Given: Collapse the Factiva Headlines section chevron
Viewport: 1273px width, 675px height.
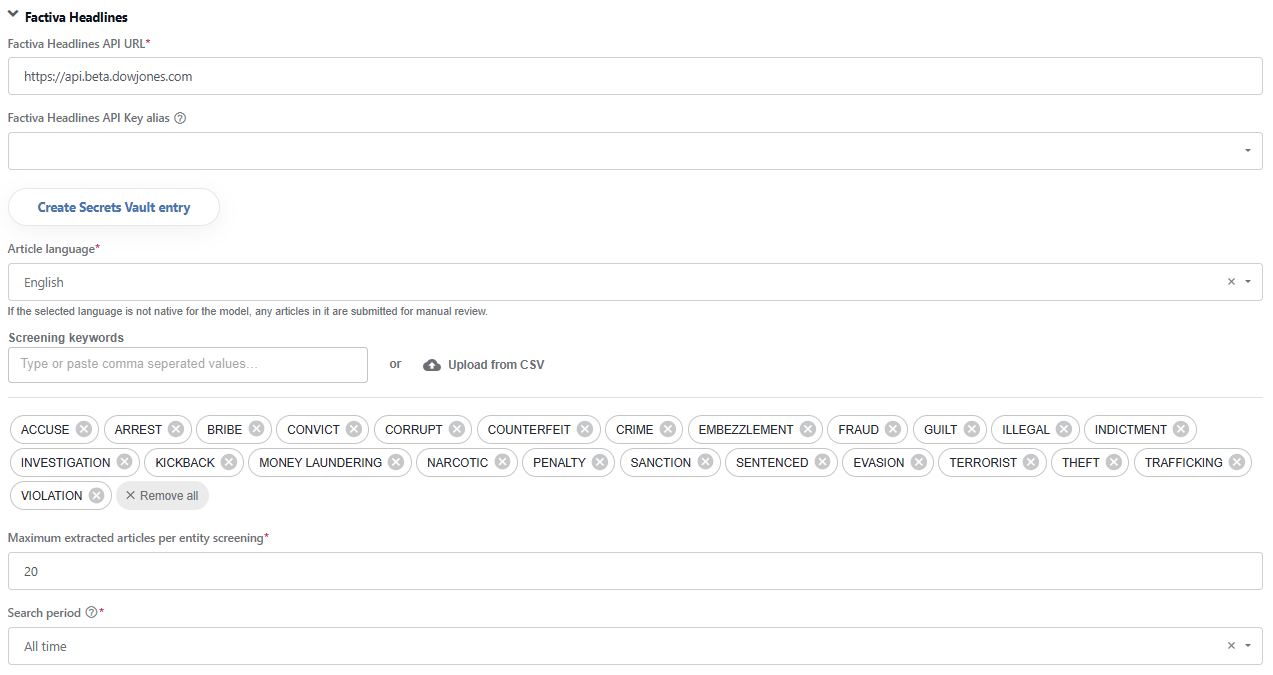Looking at the screenshot, I should (13, 15).
